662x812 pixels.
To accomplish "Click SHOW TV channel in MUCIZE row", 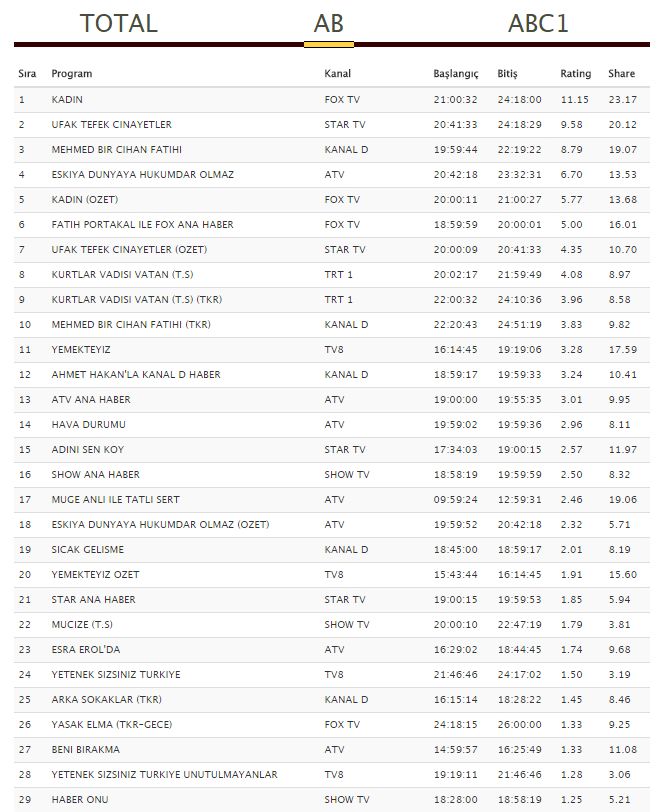I will 347,625.
